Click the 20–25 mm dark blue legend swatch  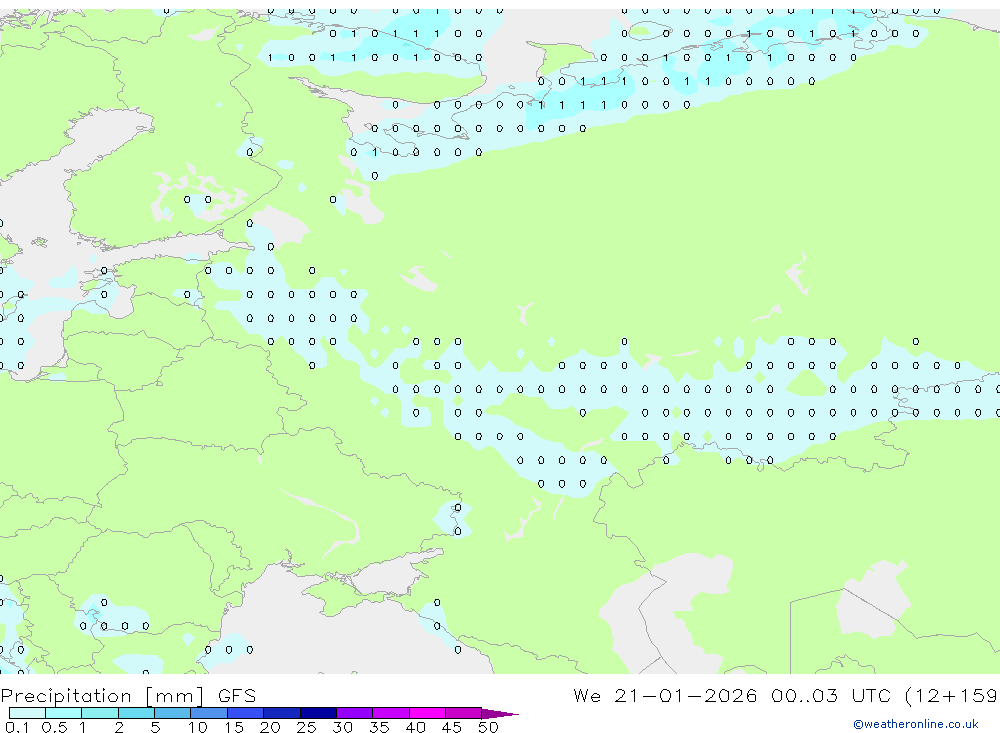(x=282, y=713)
